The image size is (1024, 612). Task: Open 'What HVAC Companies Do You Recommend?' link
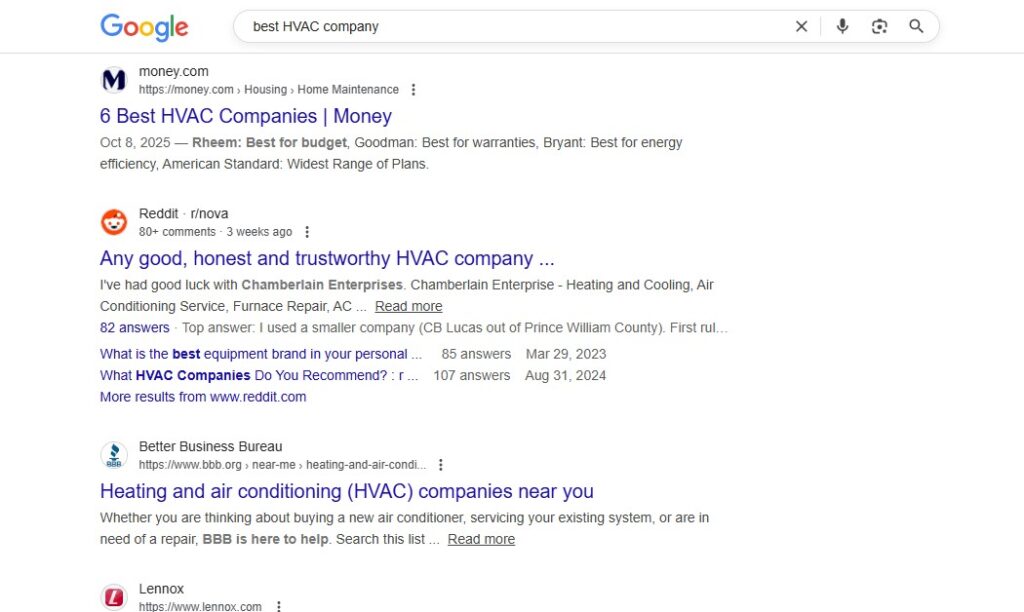pos(259,376)
